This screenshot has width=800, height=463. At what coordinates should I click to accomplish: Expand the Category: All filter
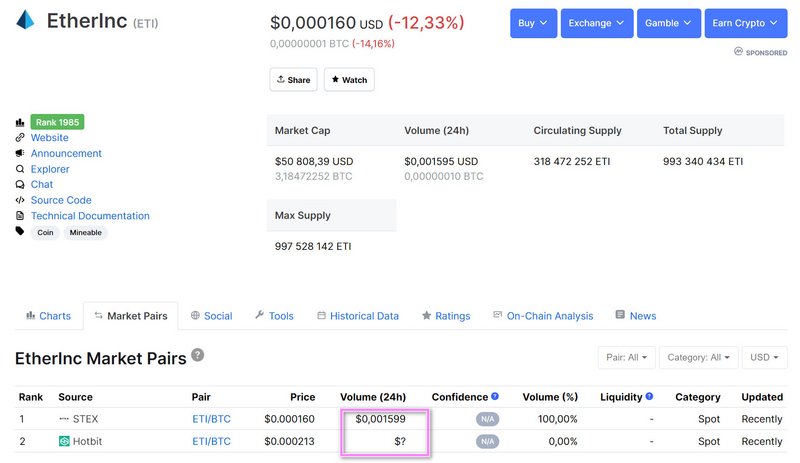pyautogui.click(x=698, y=357)
